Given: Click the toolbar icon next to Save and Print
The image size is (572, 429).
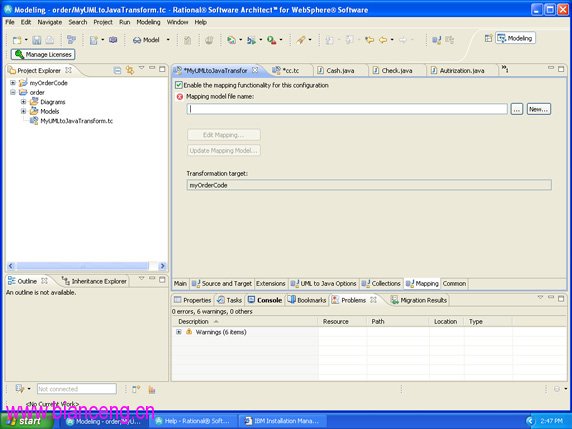Looking at the screenshot, I should 72,40.
